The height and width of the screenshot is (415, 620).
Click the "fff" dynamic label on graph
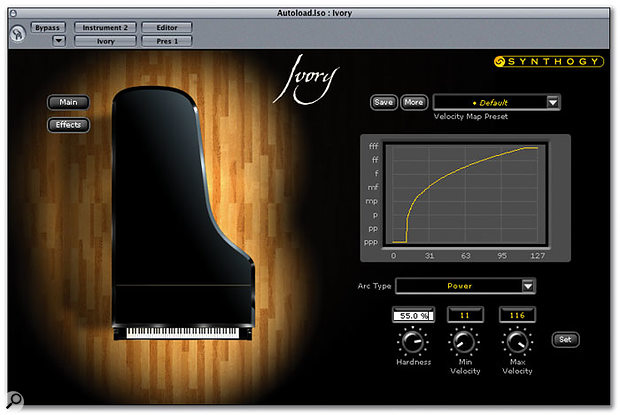click(x=373, y=146)
